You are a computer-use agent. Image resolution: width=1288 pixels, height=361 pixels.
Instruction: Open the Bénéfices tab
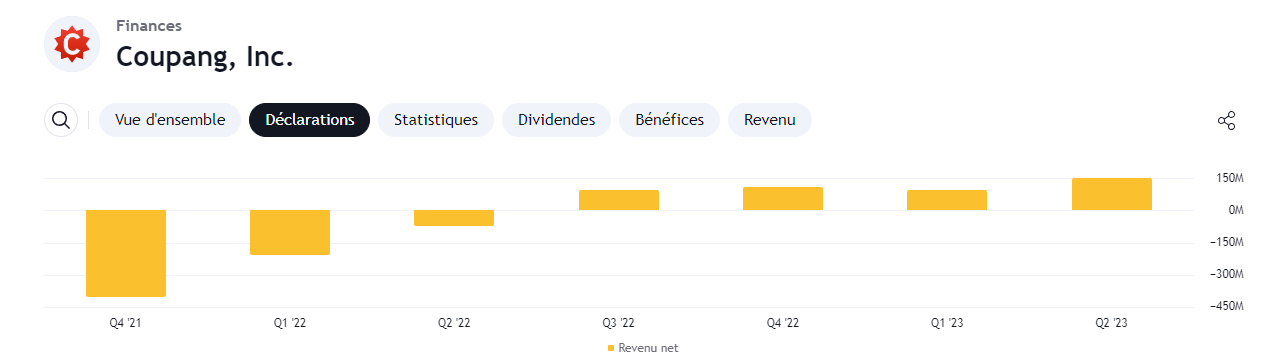coord(670,120)
